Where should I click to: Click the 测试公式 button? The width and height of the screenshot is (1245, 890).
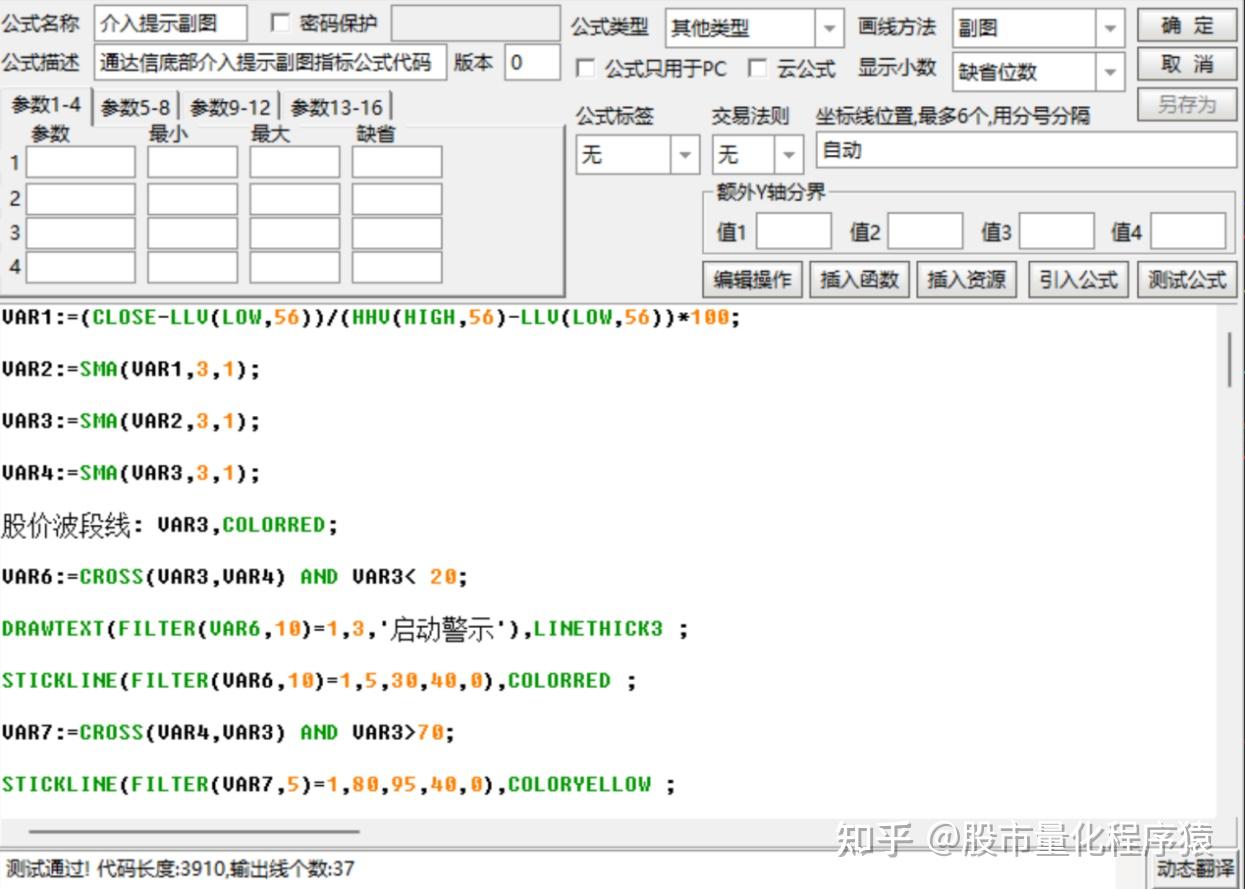1187,280
